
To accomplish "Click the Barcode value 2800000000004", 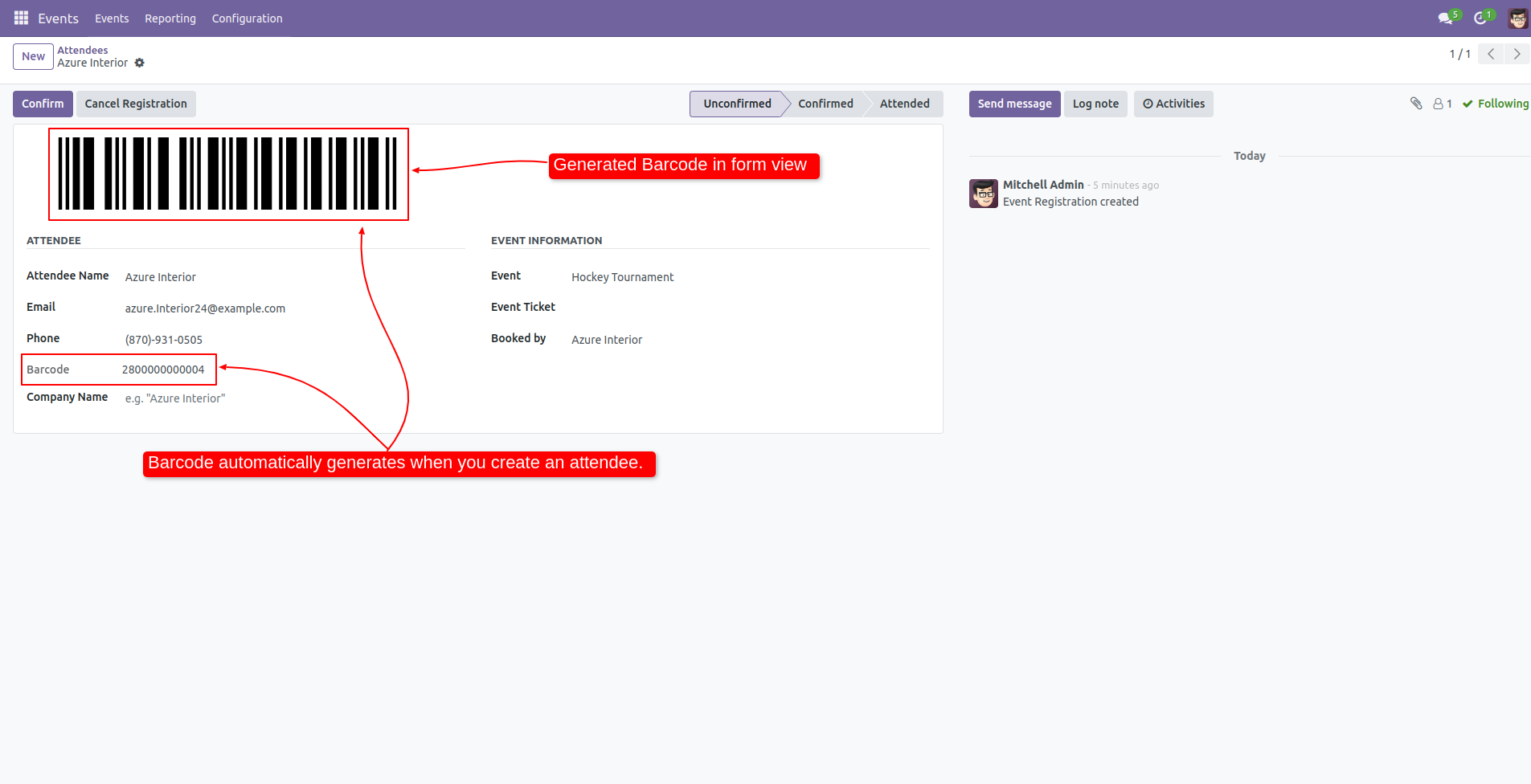I will pos(163,370).
